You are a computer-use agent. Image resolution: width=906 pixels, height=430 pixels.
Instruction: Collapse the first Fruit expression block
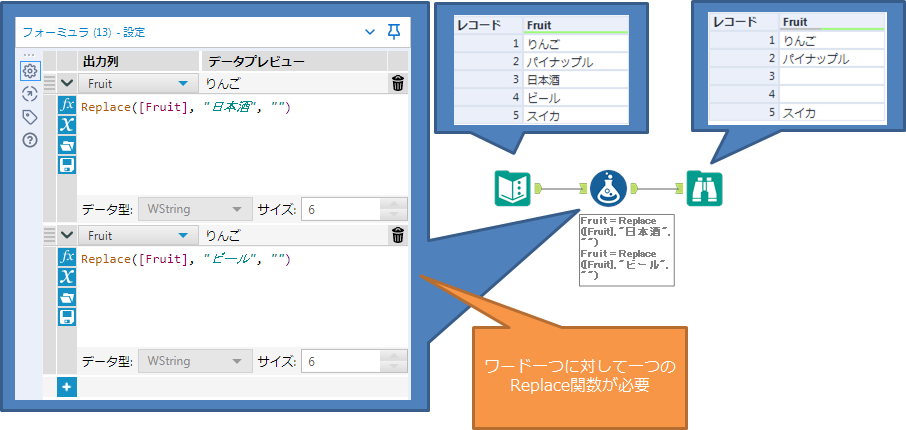point(67,84)
